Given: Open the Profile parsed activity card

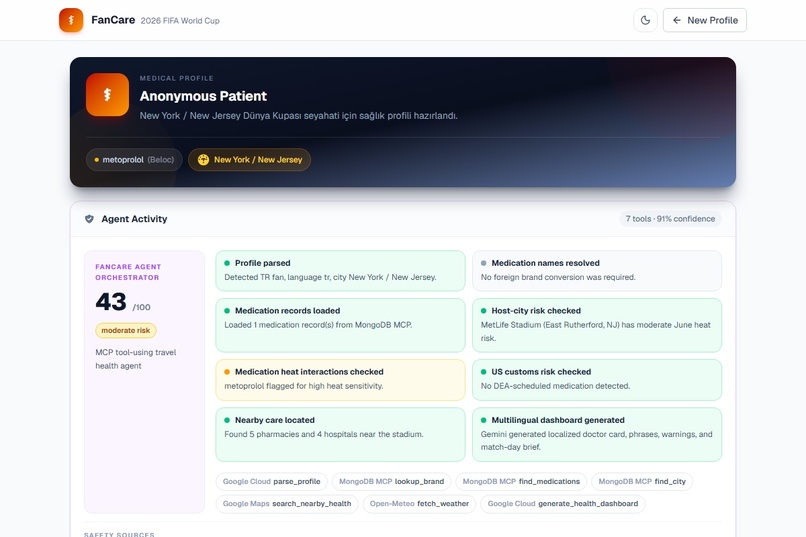Looking at the screenshot, I should [340, 271].
